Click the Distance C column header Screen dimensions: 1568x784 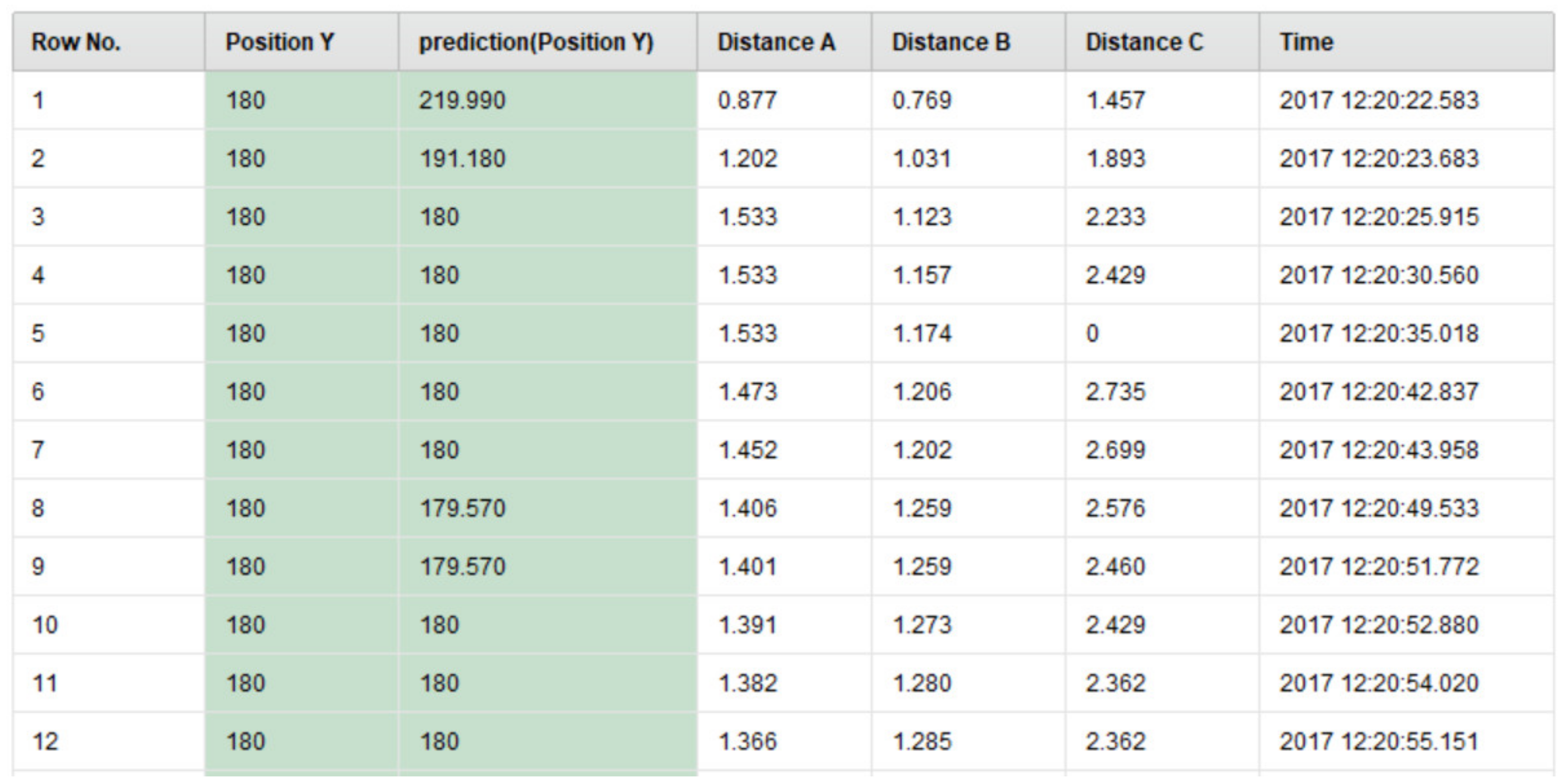click(1162, 42)
